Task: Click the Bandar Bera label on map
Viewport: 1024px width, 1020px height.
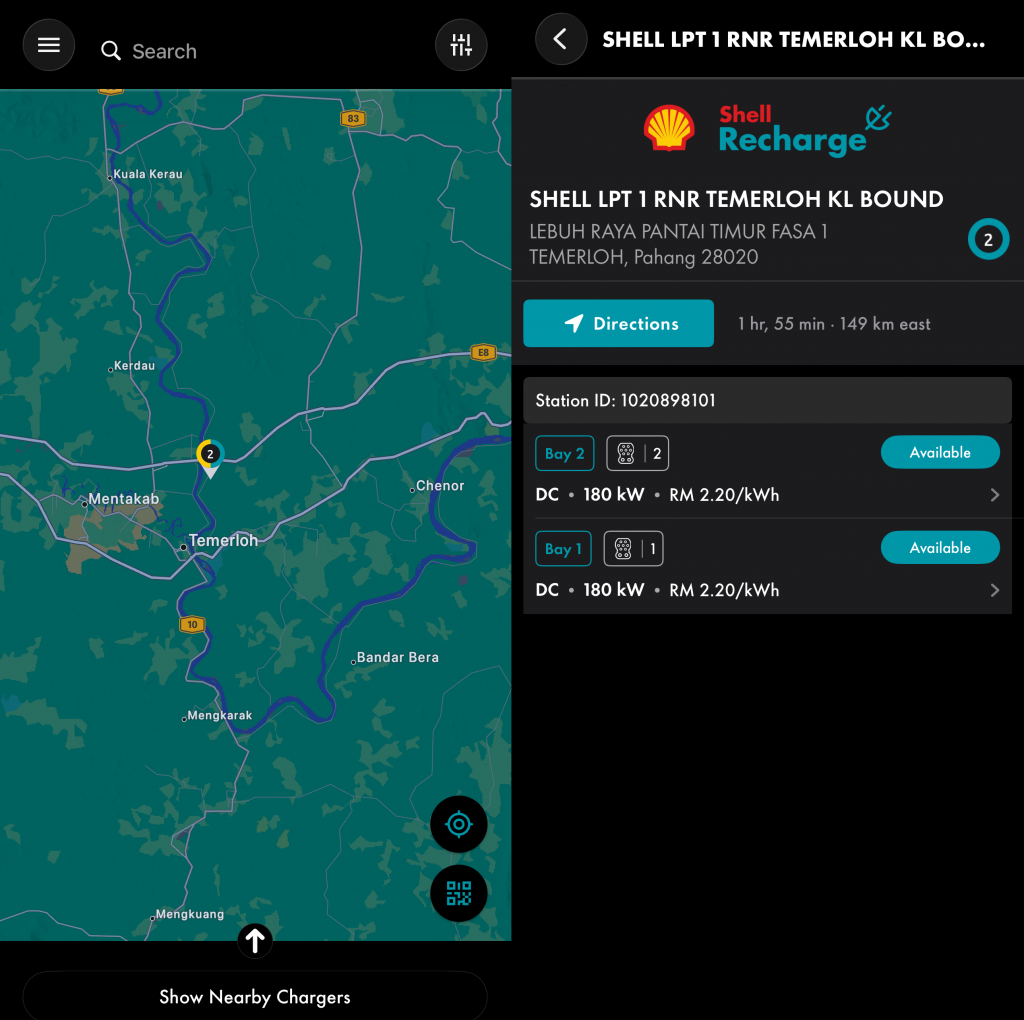Action: pos(398,658)
